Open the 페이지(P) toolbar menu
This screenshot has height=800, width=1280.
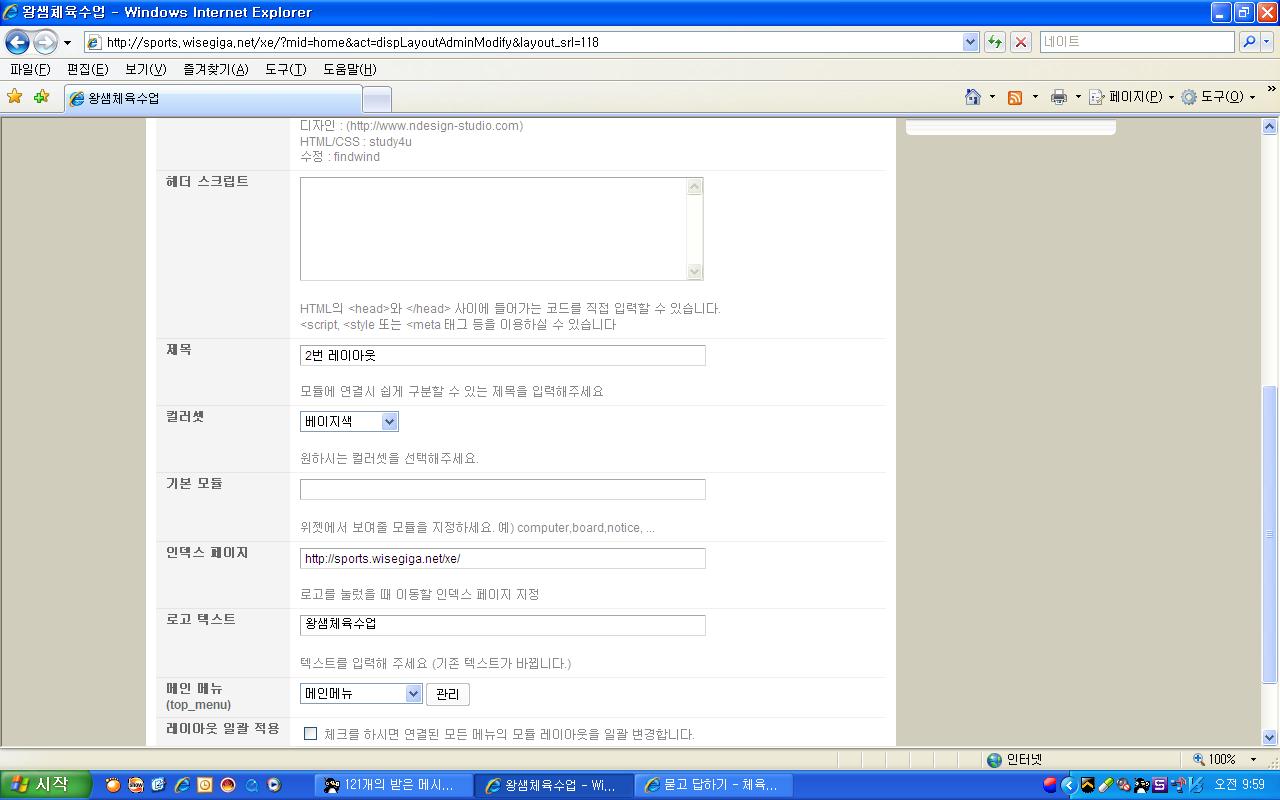pyautogui.click(x=1131, y=97)
